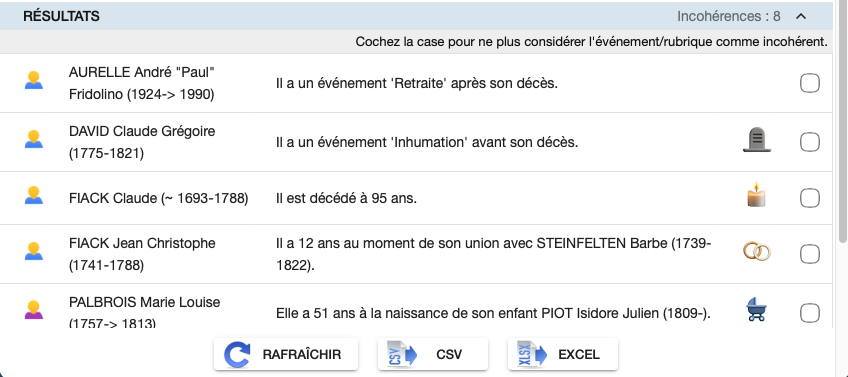Click the person icon beside AURELLE André
The image size is (848, 377).
(34, 80)
